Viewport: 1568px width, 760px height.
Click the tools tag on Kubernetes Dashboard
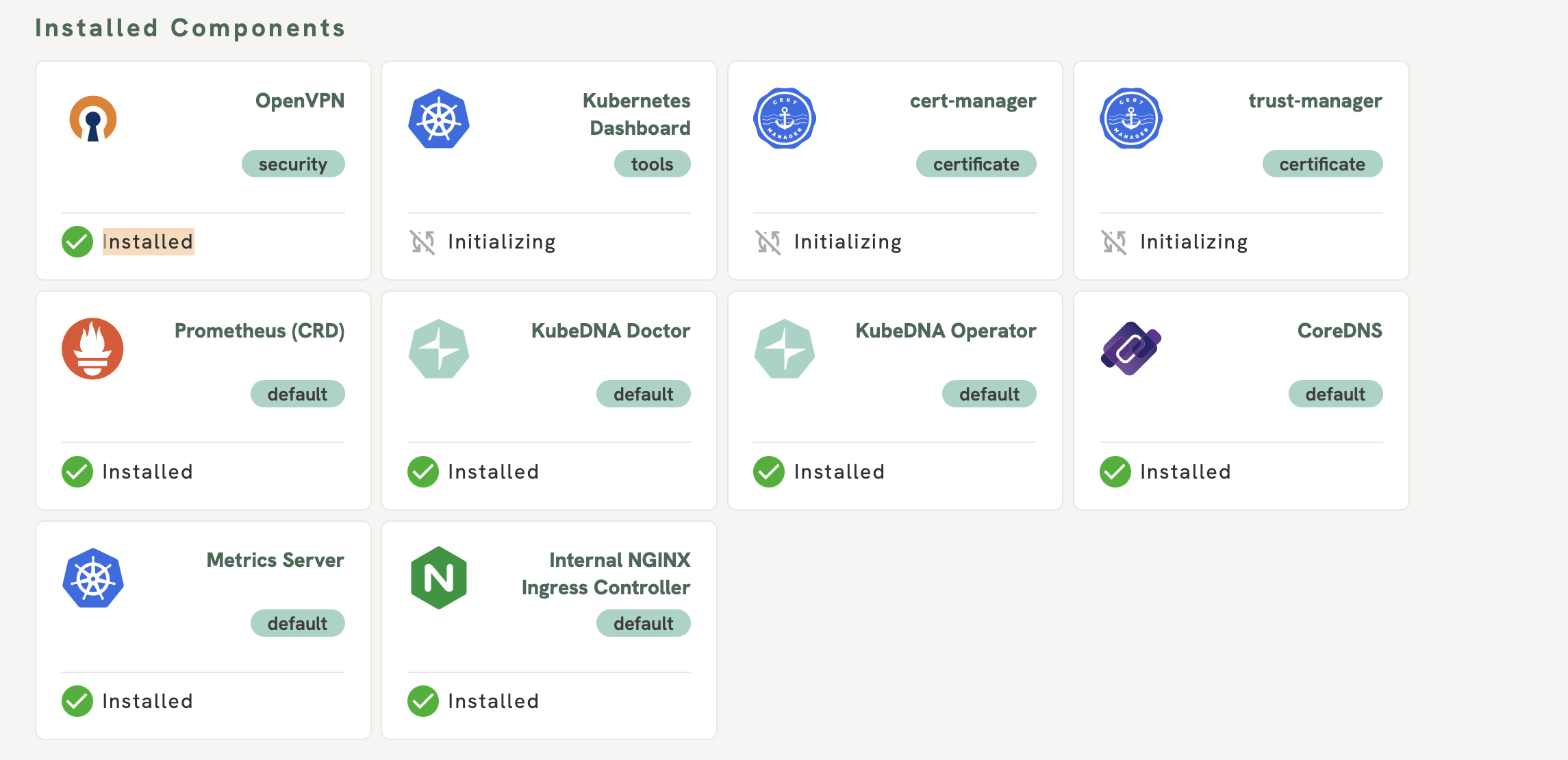(652, 164)
